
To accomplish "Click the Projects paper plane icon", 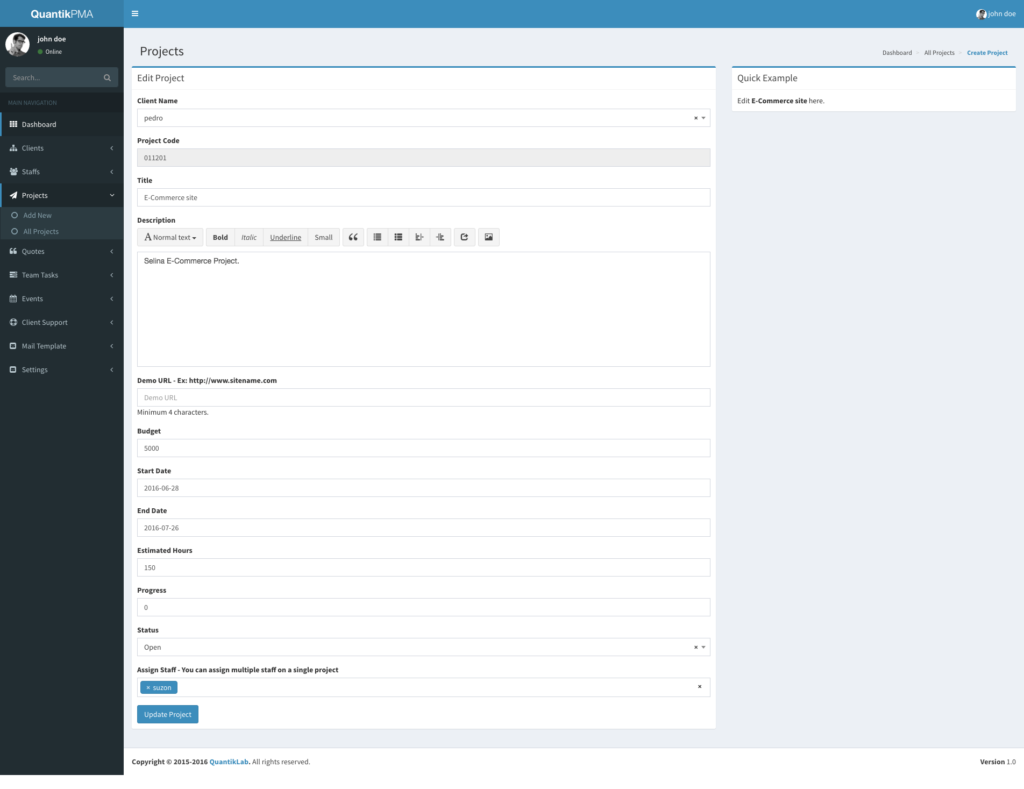I will (13, 195).
